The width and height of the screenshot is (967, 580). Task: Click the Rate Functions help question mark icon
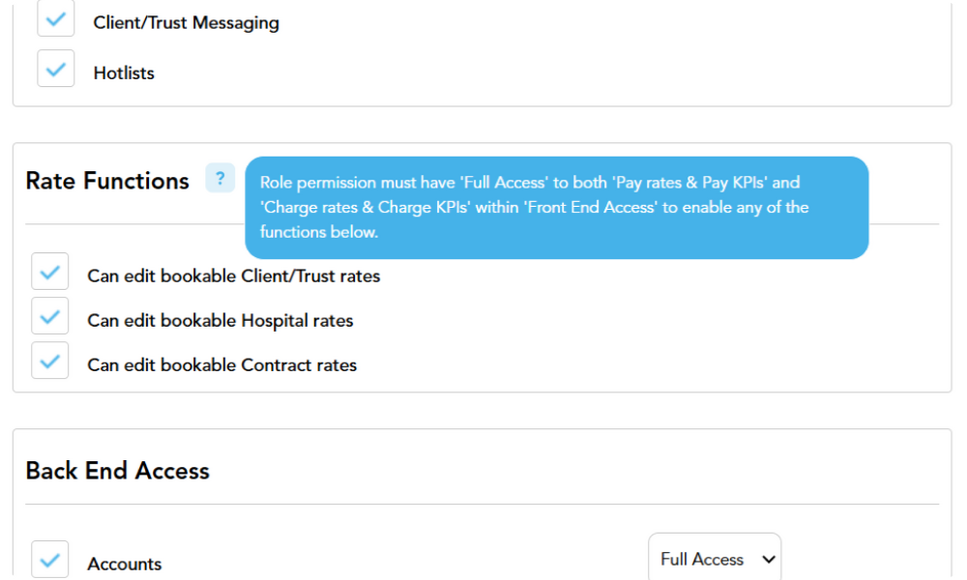click(x=220, y=178)
